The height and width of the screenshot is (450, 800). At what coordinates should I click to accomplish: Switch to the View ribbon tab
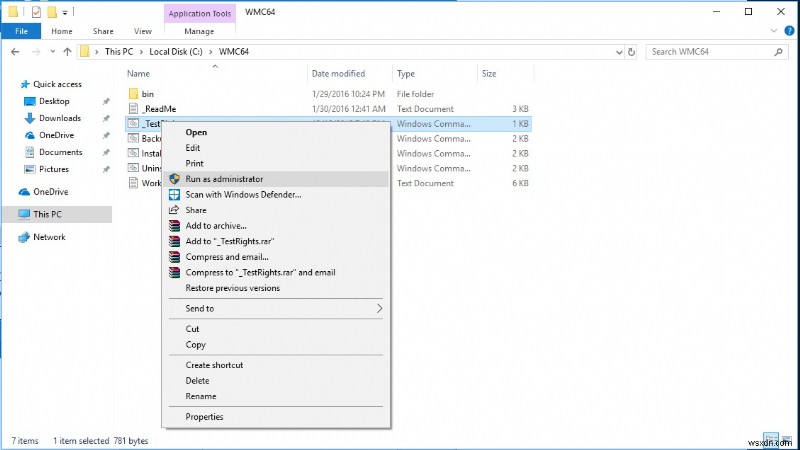pos(143,31)
